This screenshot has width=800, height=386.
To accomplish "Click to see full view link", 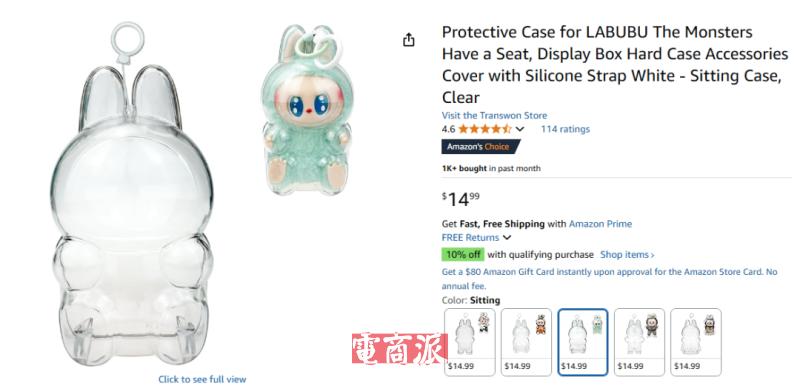I will [202, 379].
